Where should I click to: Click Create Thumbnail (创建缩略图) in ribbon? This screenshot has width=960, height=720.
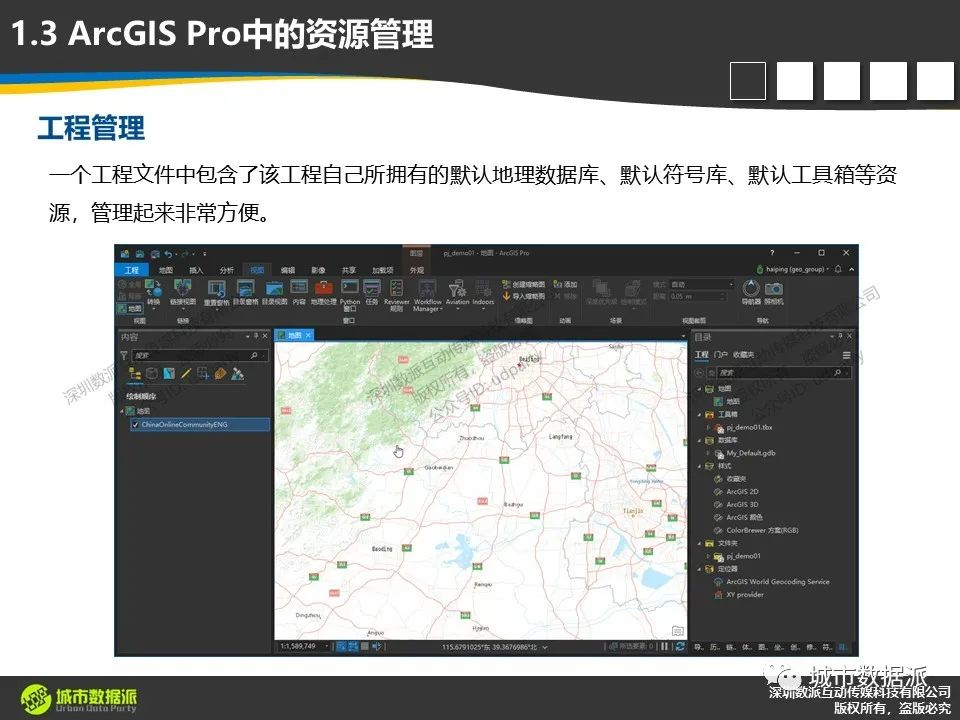click(523, 284)
